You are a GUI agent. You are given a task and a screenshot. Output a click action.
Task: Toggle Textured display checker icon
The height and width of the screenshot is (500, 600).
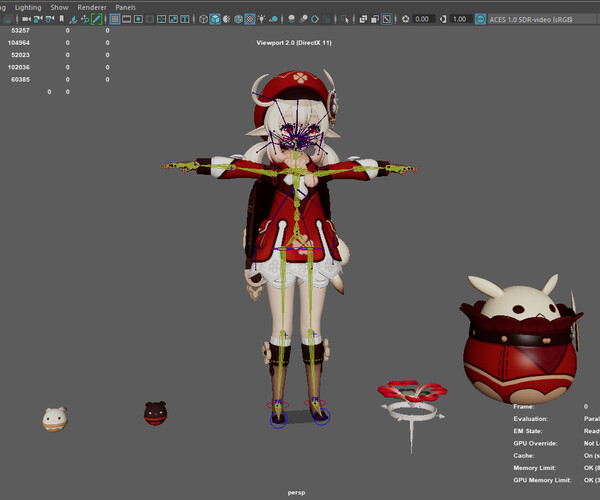pyautogui.click(x=250, y=19)
